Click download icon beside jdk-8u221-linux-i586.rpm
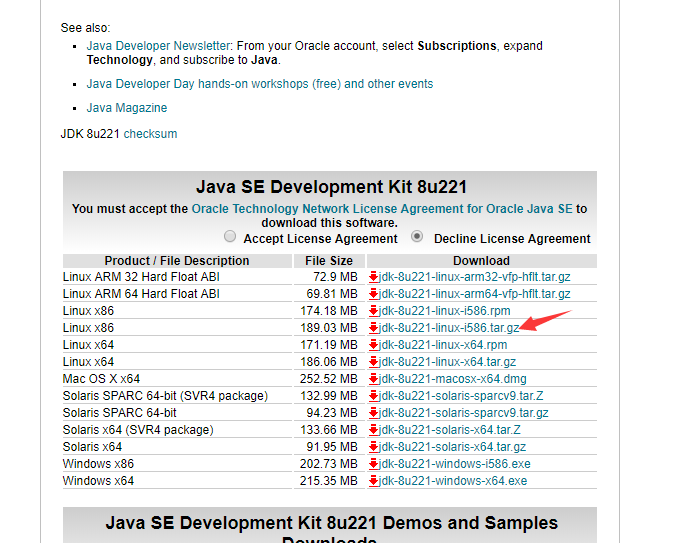The width and height of the screenshot is (696, 543). pos(373,311)
